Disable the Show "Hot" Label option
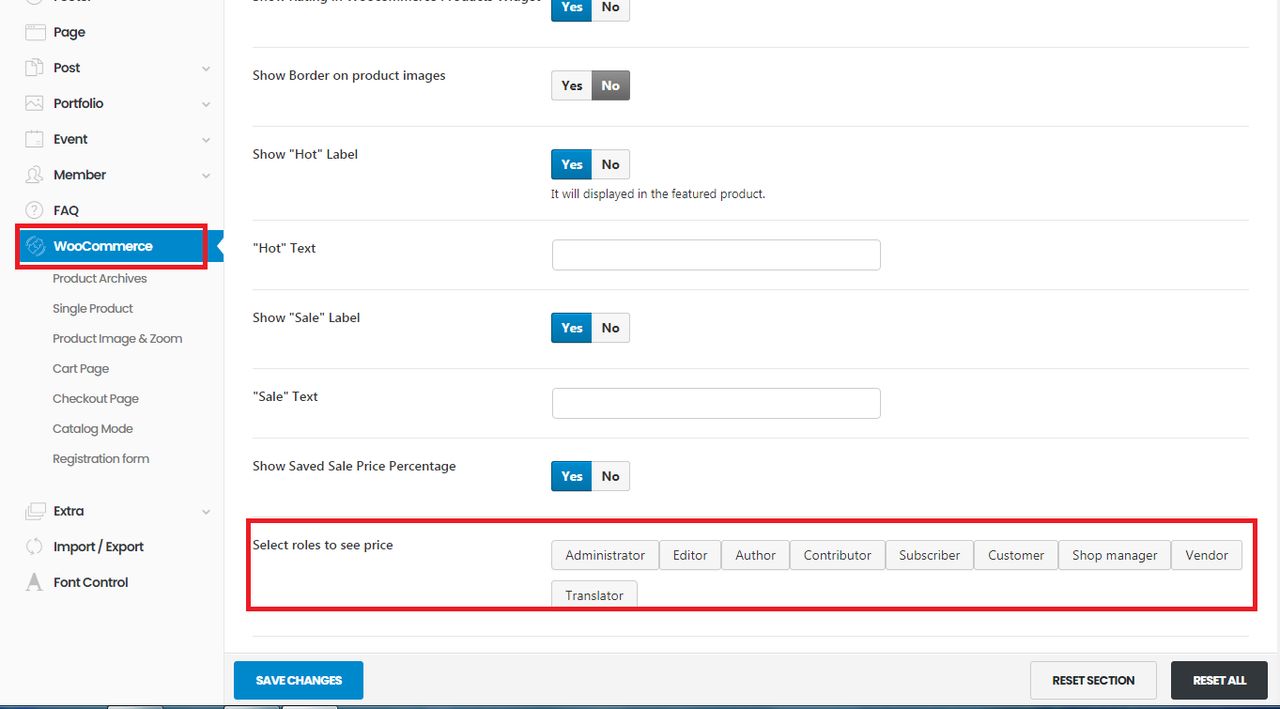This screenshot has height=709, width=1280. (610, 165)
